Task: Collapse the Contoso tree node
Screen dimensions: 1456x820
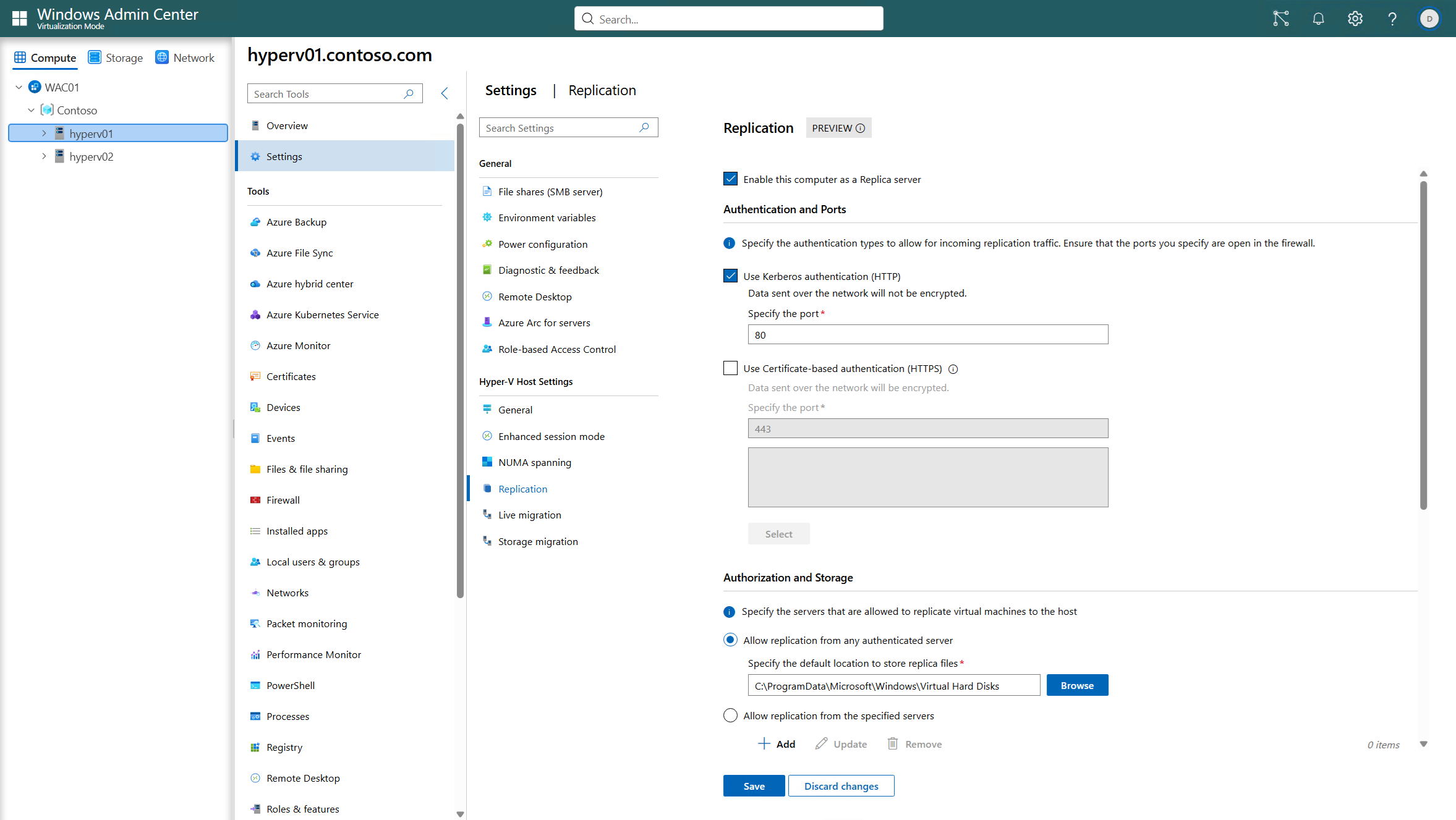Action: [x=31, y=110]
